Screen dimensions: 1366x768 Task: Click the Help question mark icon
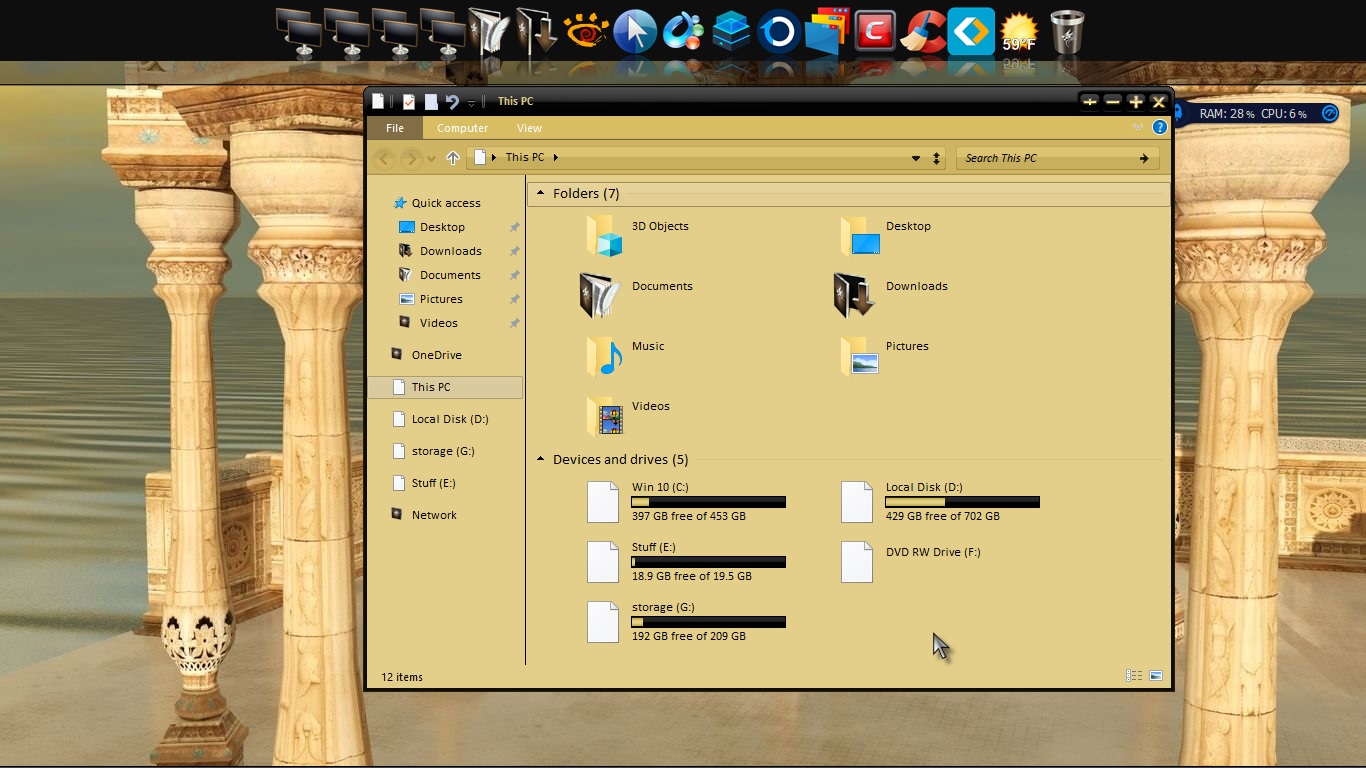pyautogui.click(x=1160, y=127)
